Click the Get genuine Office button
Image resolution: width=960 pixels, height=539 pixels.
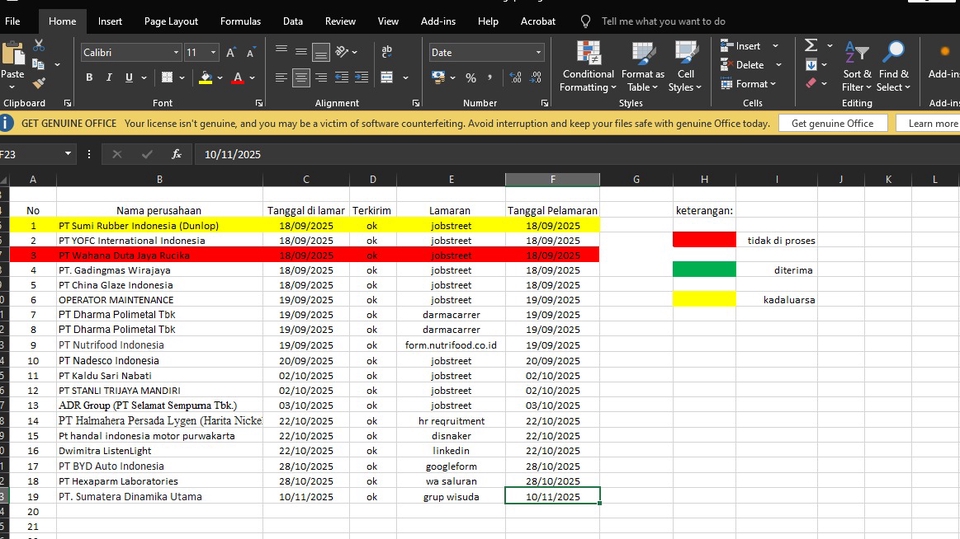tap(832, 123)
